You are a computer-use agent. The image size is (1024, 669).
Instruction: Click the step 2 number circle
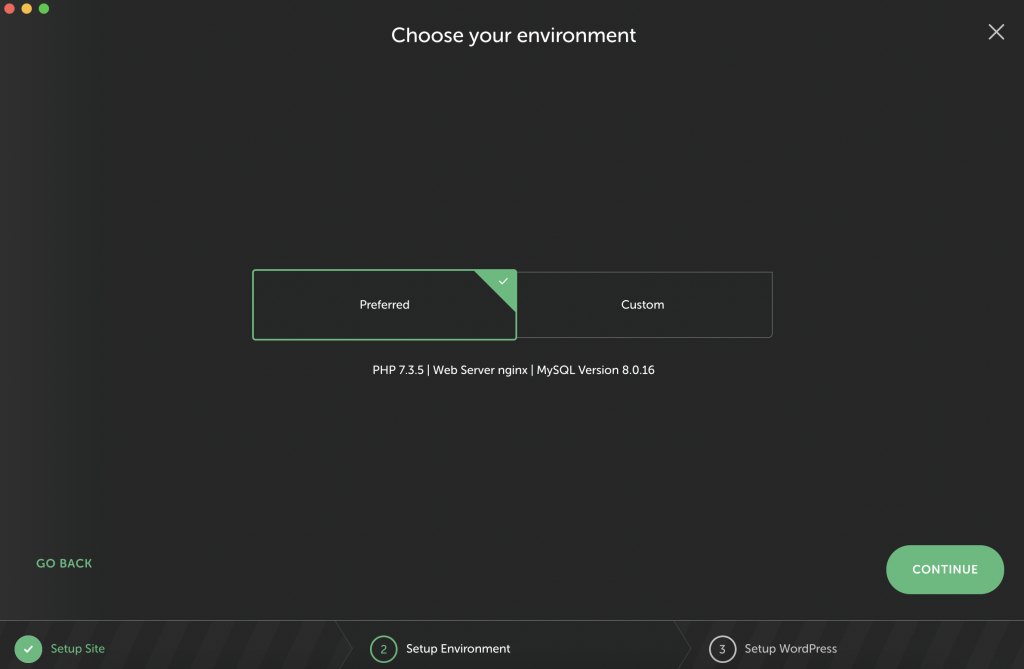(383, 649)
